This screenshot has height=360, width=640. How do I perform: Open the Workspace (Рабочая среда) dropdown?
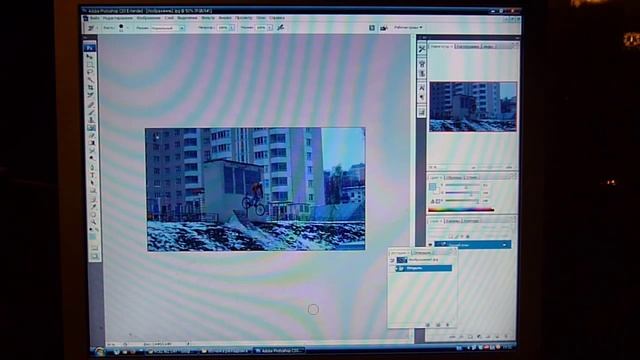pos(408,27)
